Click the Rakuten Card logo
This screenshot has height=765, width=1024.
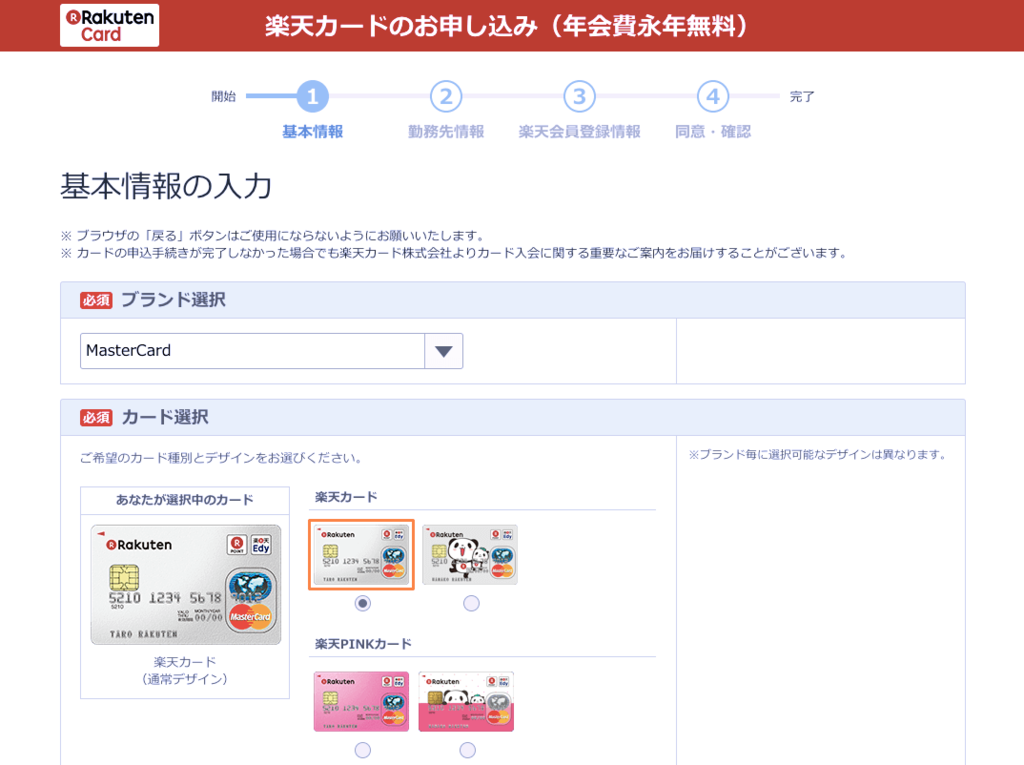click(x=109, y=25)
